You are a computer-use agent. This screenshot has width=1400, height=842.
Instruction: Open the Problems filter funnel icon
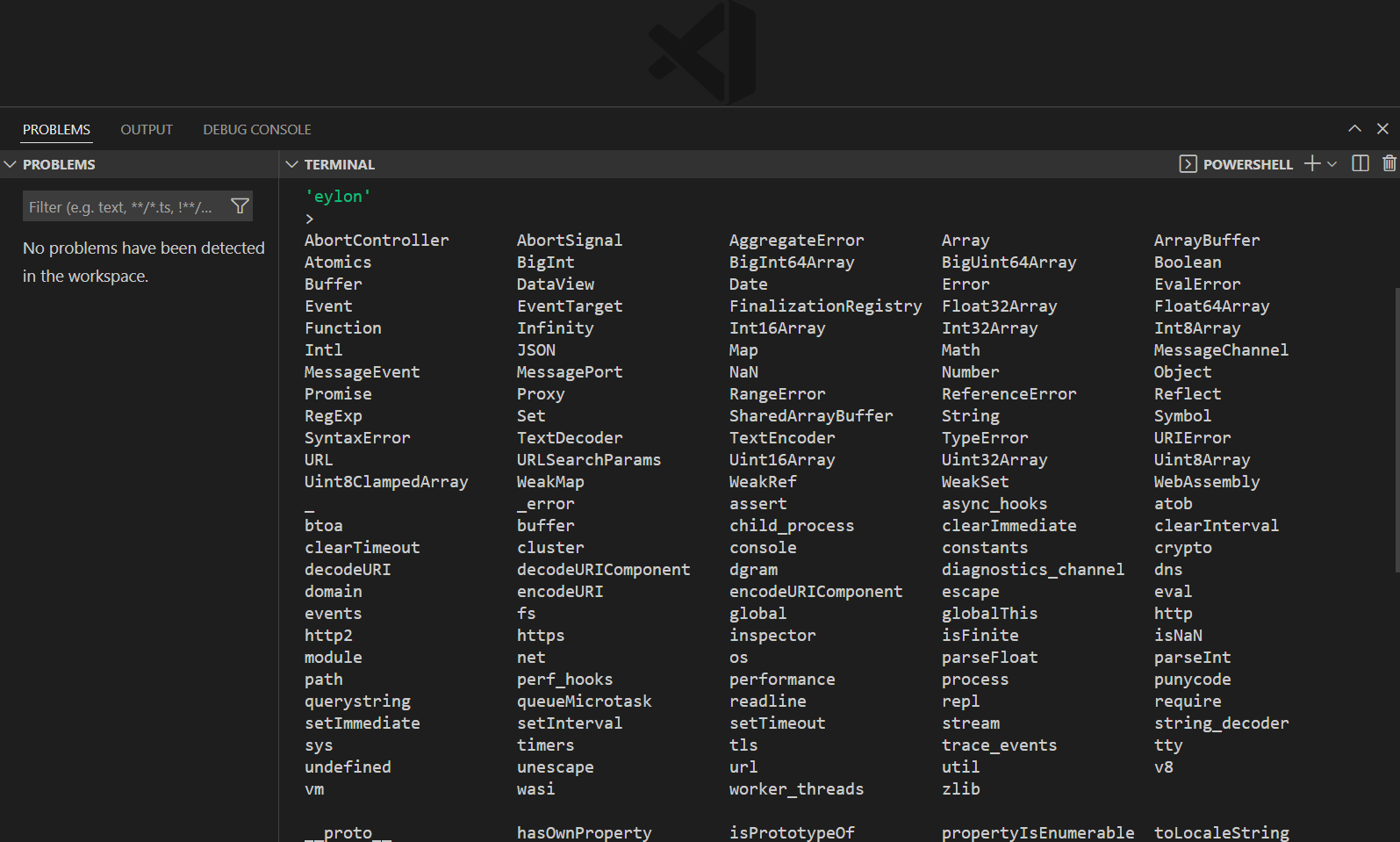coord(240,206)
